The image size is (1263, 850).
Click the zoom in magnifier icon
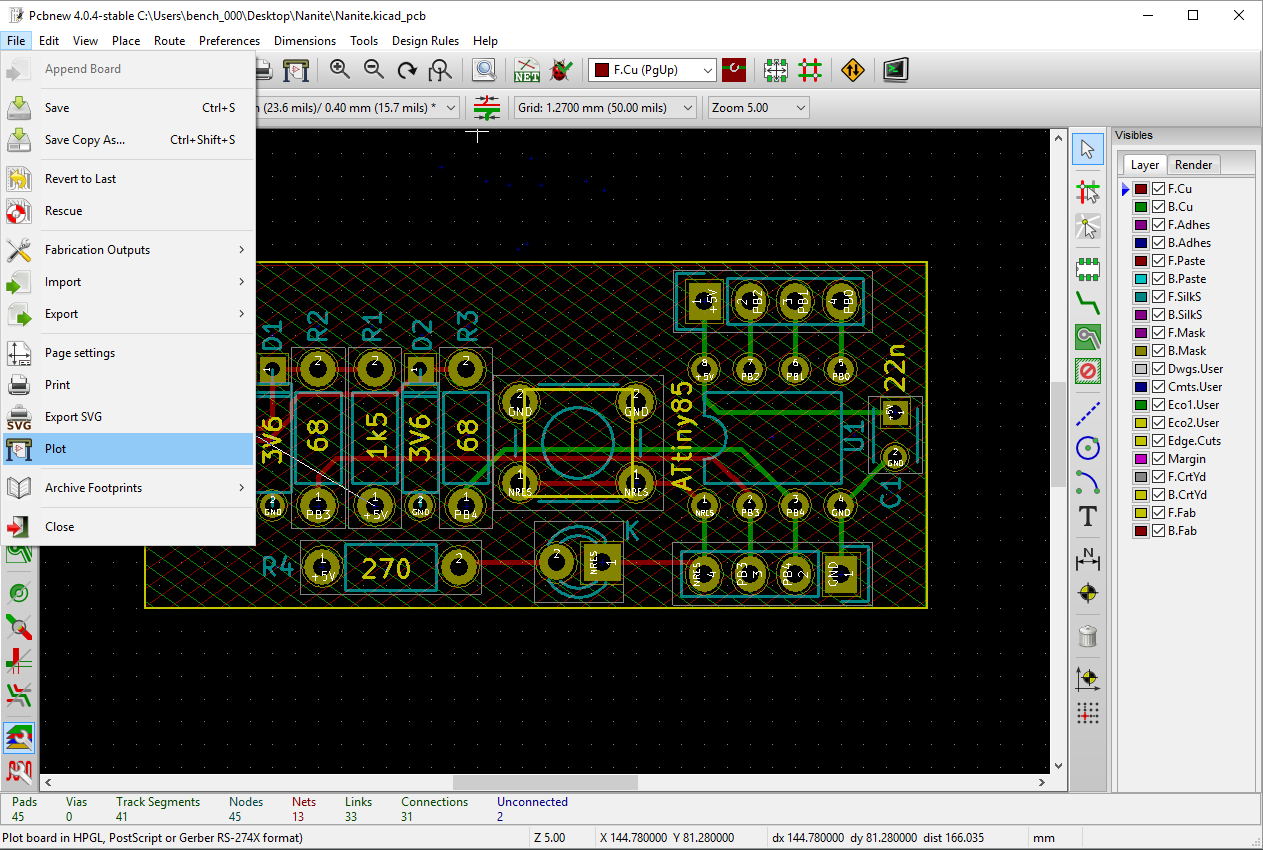tap(340, 70)
